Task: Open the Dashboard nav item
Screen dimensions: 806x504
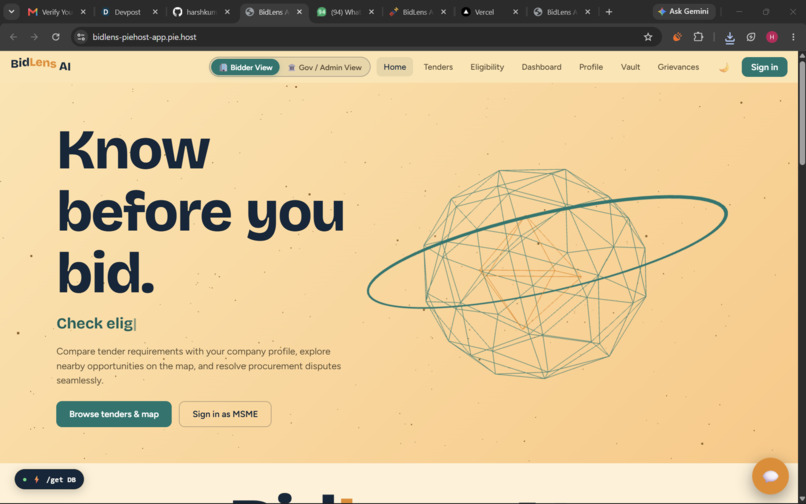Action: pos(541,67)
